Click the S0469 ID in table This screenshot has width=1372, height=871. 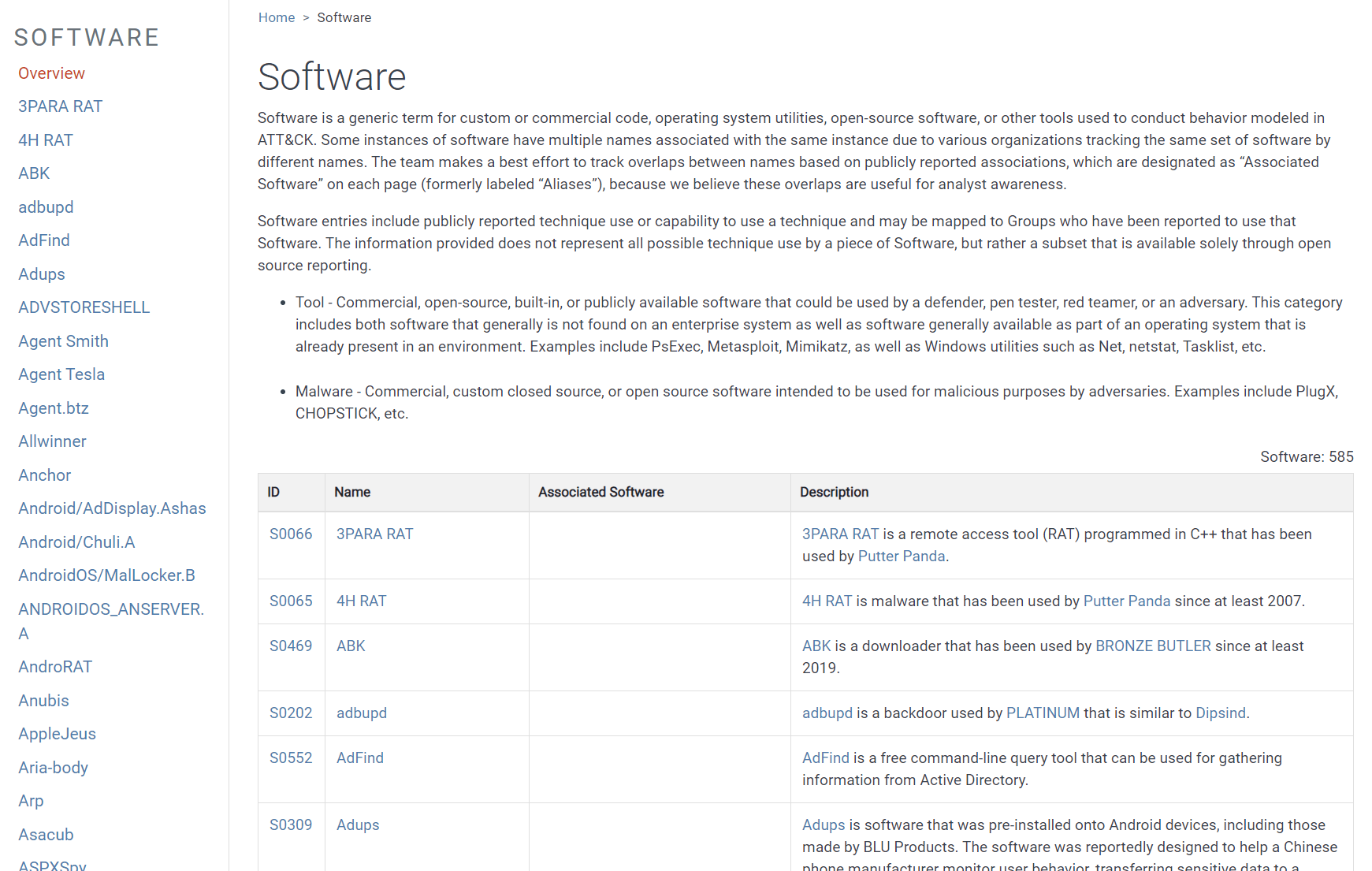click(x=291, y=646)
